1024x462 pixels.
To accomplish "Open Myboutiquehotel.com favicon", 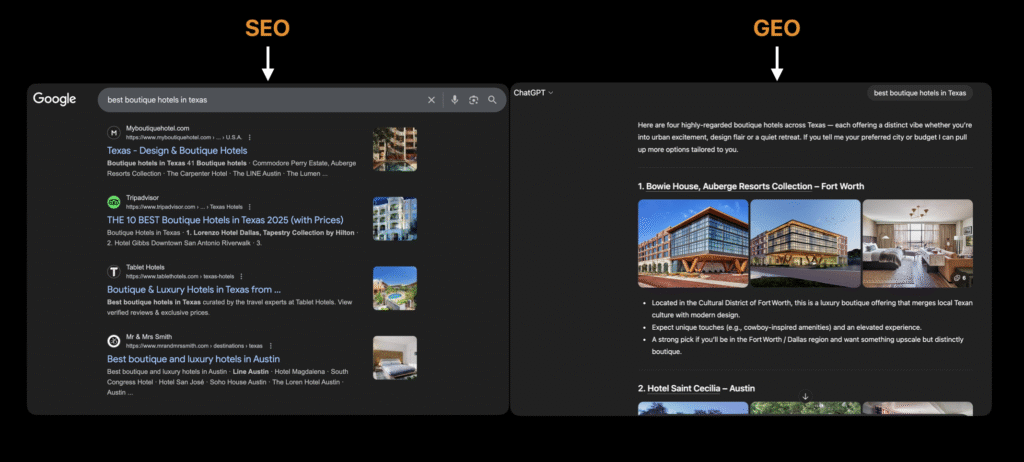I will pos(114,133).
